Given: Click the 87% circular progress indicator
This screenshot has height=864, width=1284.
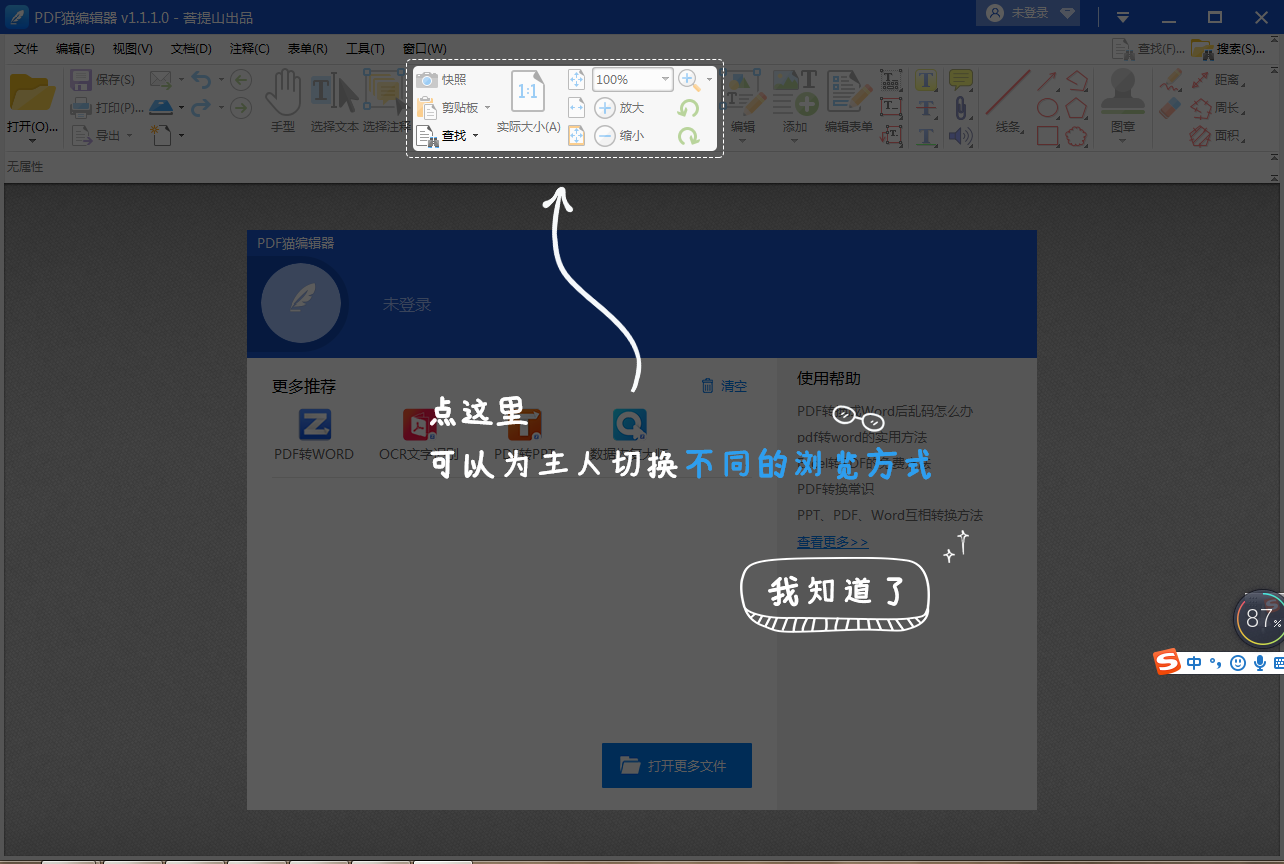Looking at the screenshot, I should tap(1261, 618).
